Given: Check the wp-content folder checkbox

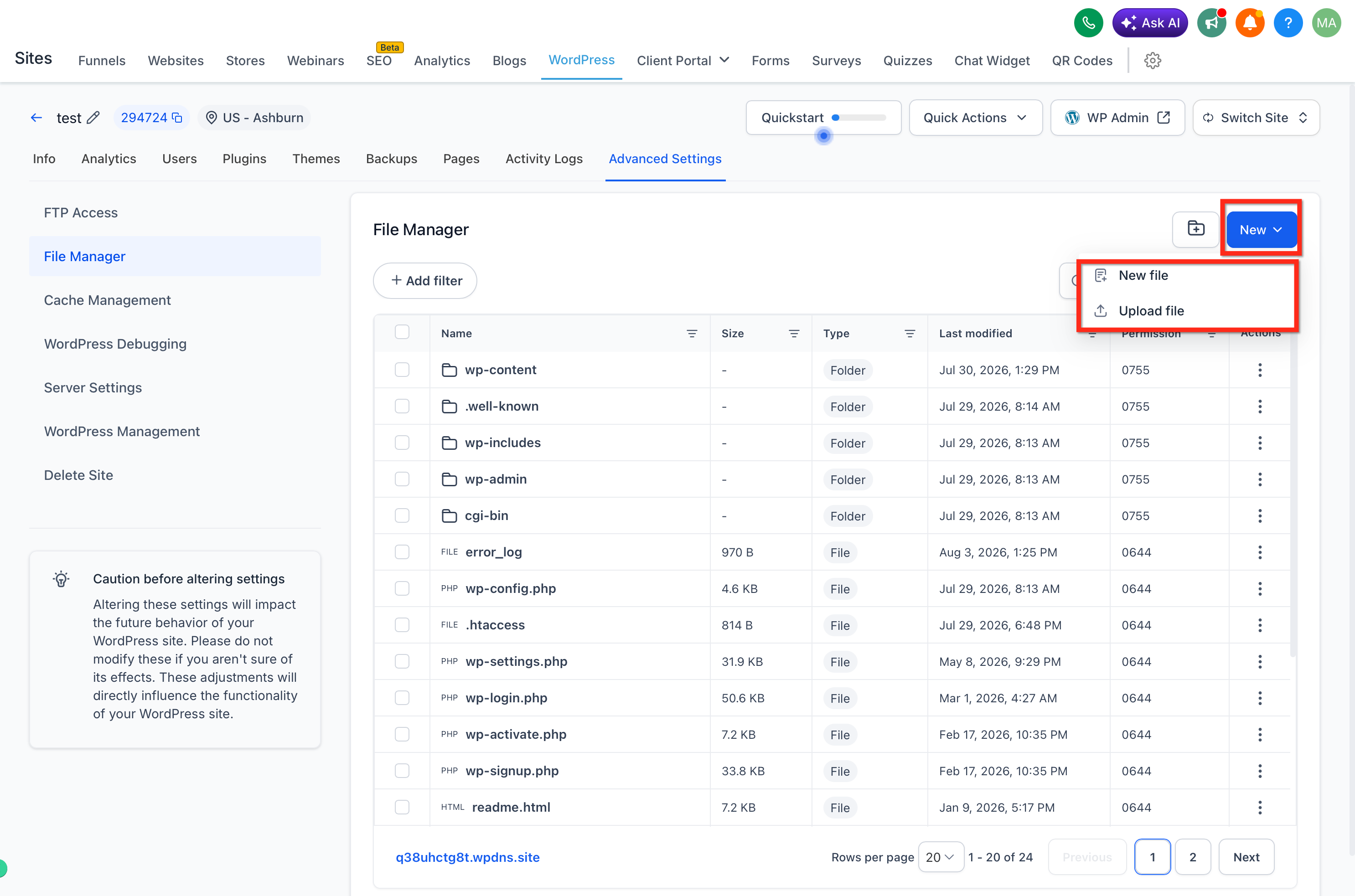Looking at the screenshot, I should [402, 370].
